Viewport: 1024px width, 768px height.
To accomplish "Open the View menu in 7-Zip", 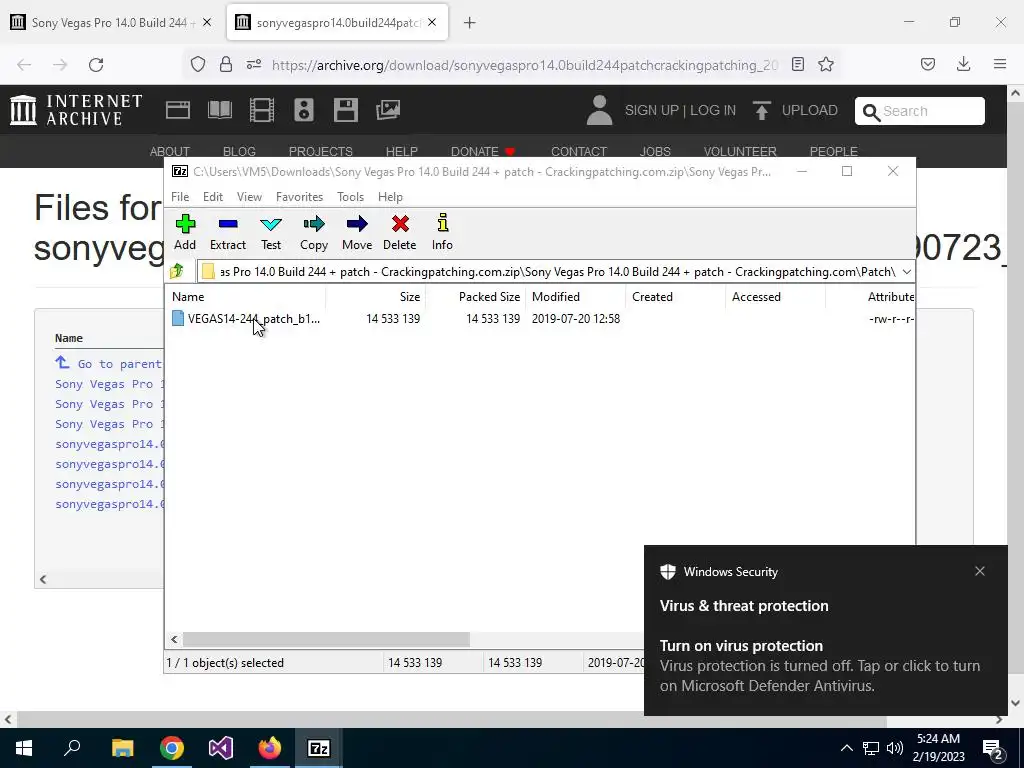I will point(249,197).
